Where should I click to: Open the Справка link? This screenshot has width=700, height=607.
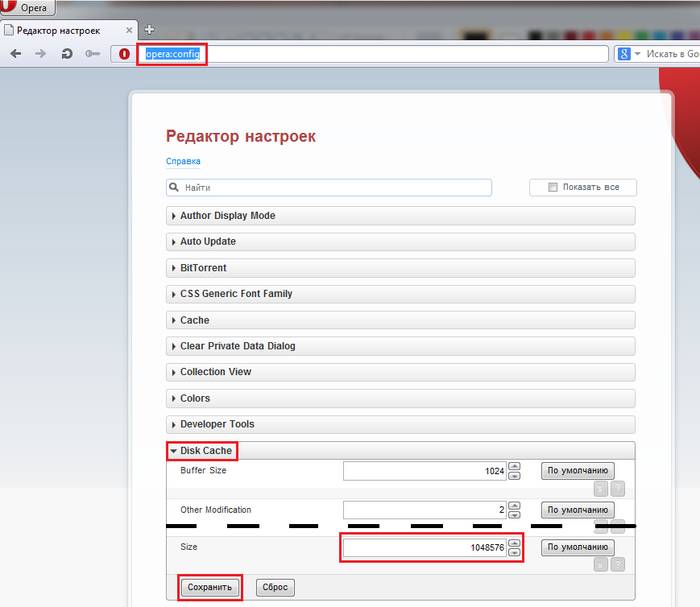point(183,161)
